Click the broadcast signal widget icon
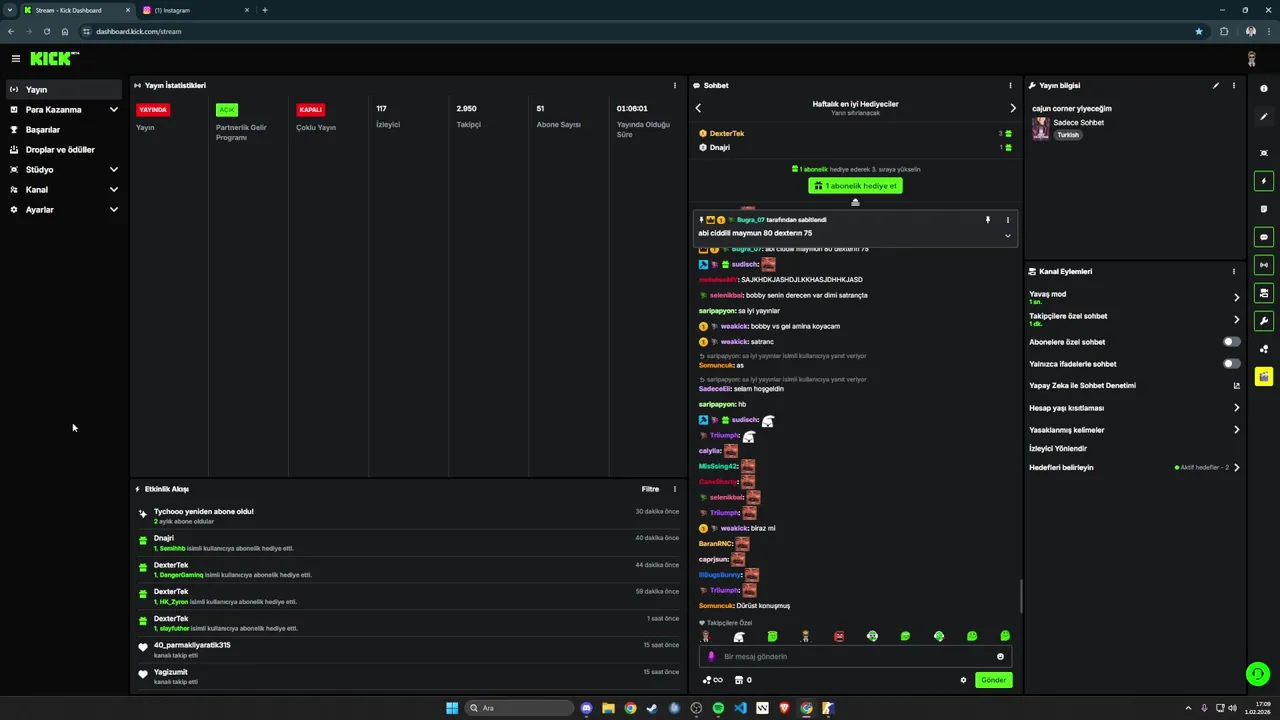Image resolution: width=1280 pixels, height=720 pixels. pos(1264,265)
